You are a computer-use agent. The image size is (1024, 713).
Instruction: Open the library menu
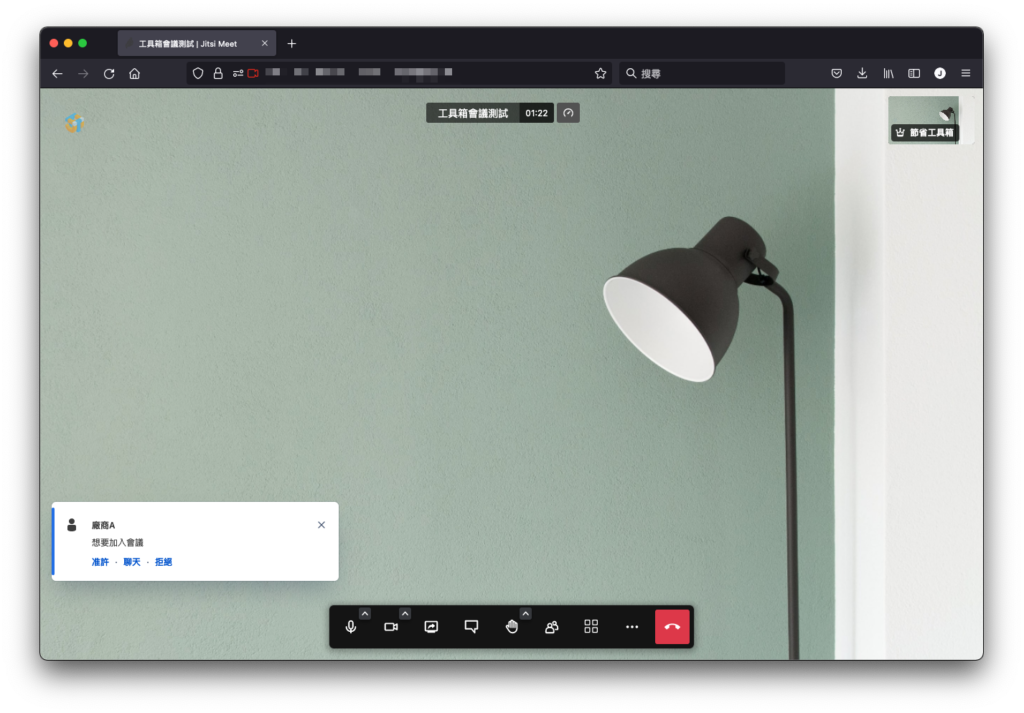[x=888, y=74]
